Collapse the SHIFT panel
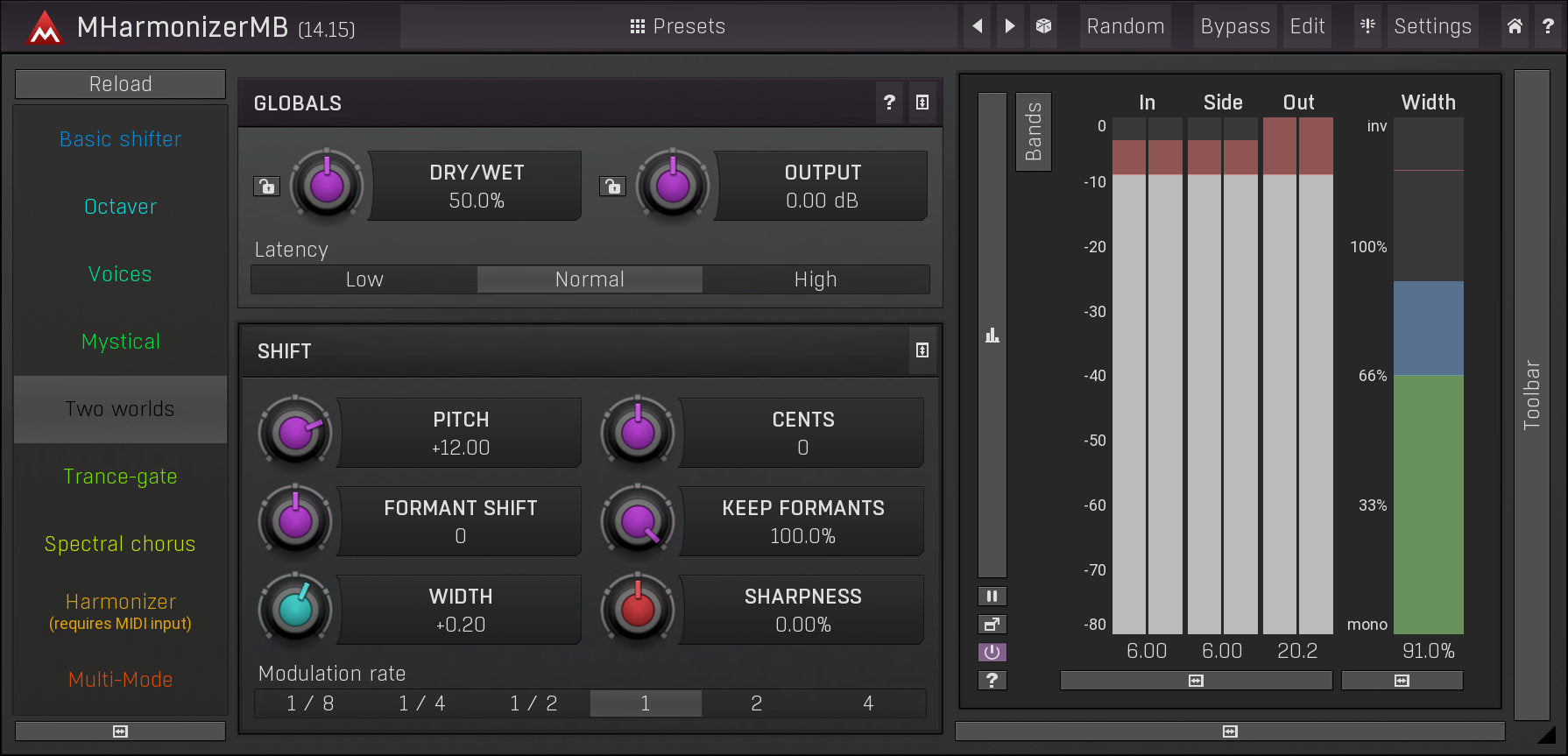This screenshot has height=756, width=1568. click(x=922, y=350)
